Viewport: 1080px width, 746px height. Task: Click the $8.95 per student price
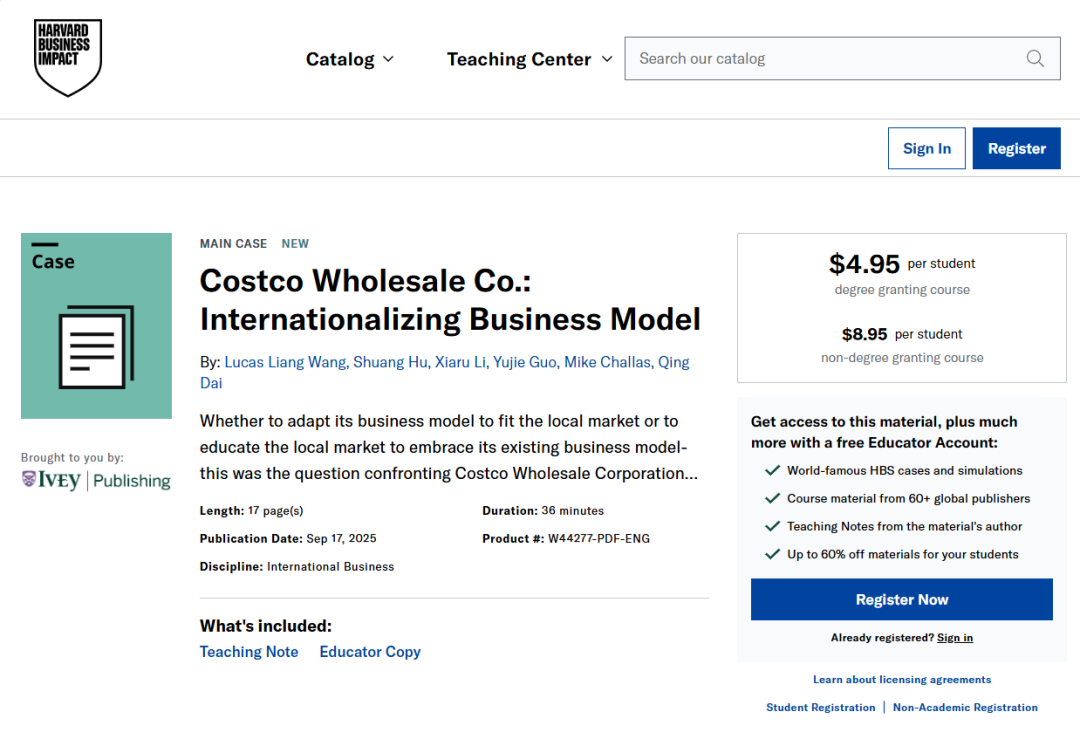pos(902,334)
